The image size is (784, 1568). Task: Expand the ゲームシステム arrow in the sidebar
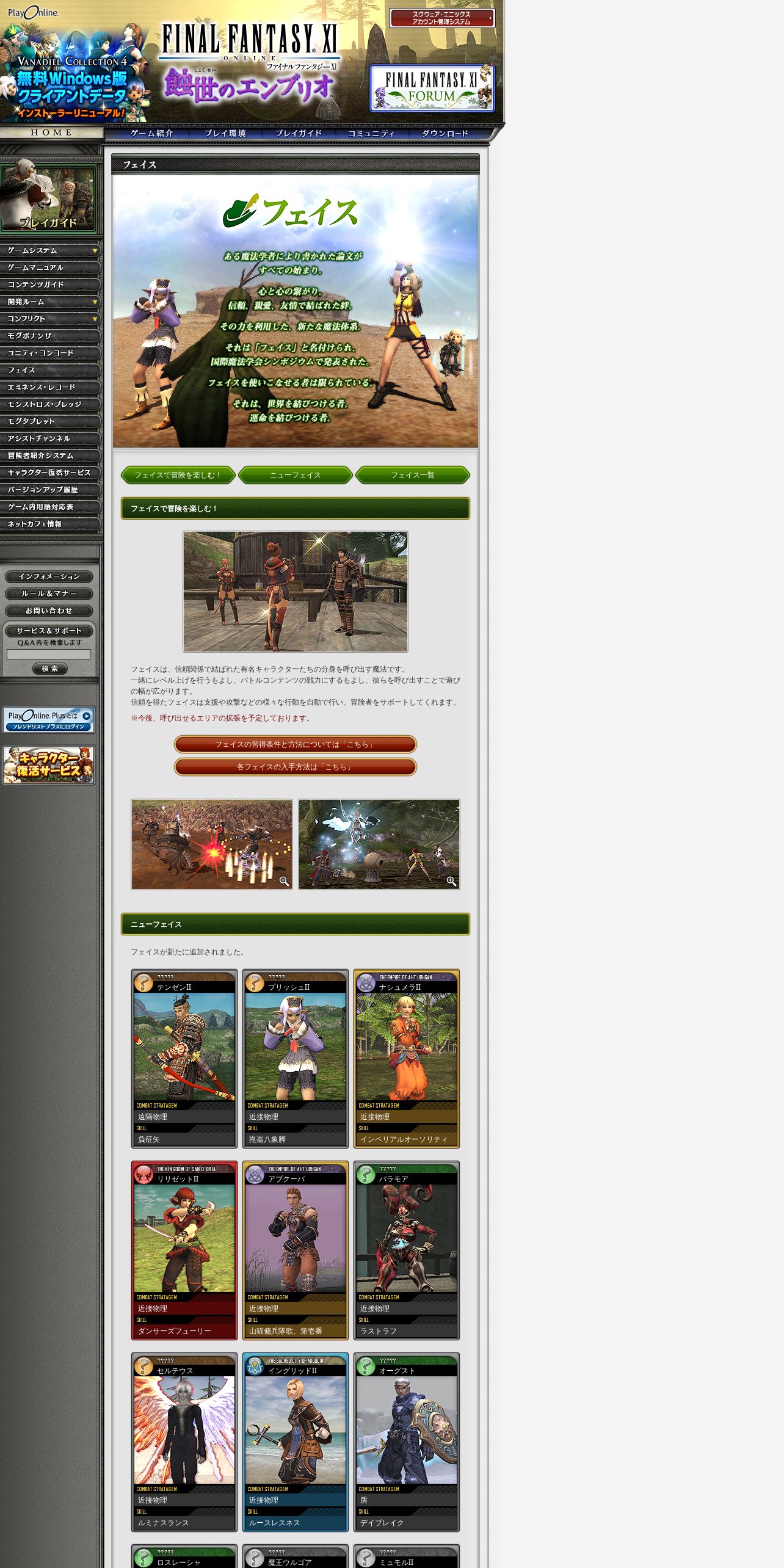pos(95,251)
